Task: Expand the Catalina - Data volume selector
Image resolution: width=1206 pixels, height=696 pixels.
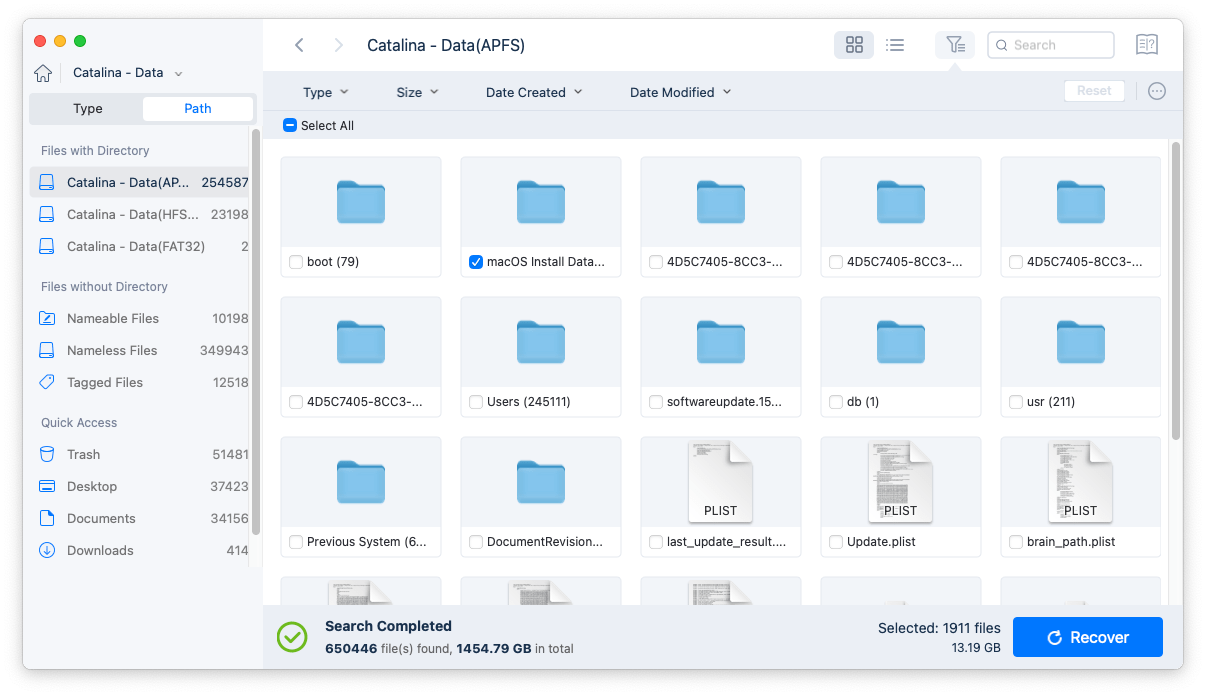Action: click(x=176, y=72)
